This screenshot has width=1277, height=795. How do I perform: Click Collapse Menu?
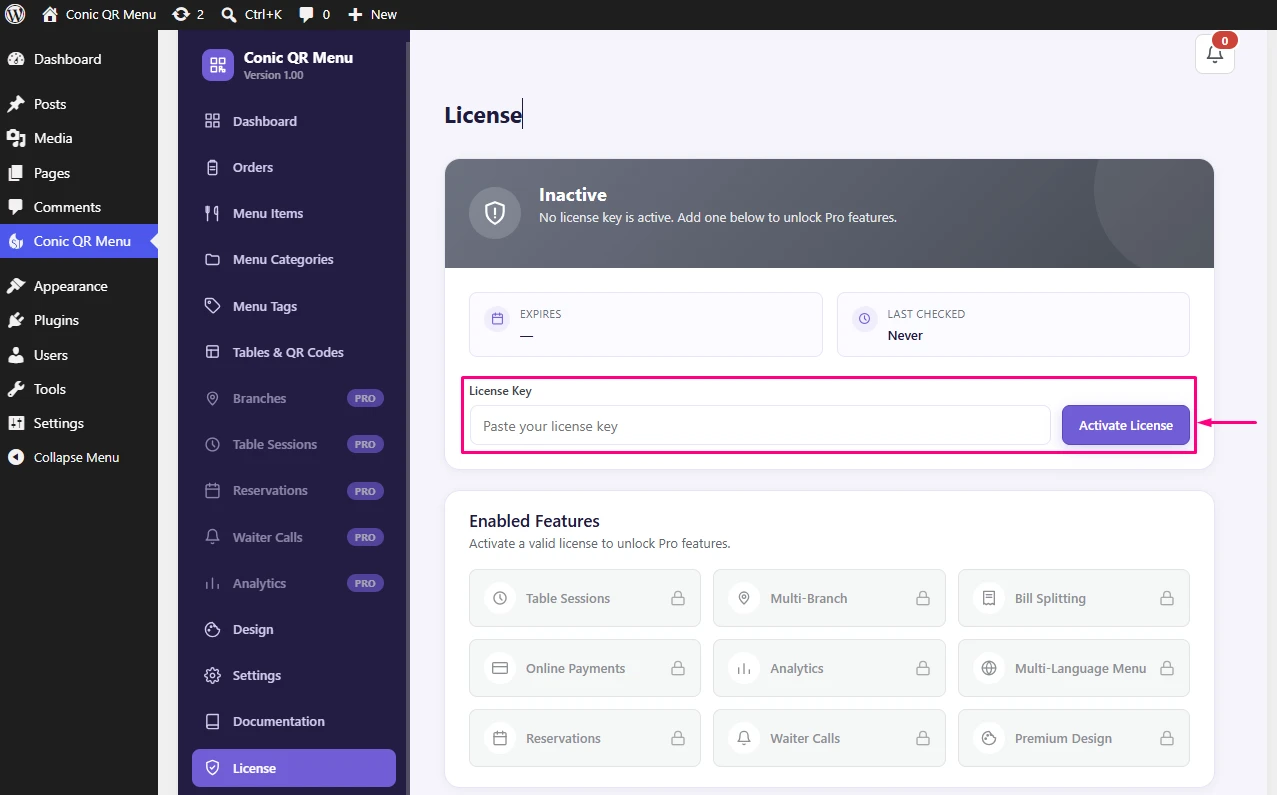pos(79,457)
